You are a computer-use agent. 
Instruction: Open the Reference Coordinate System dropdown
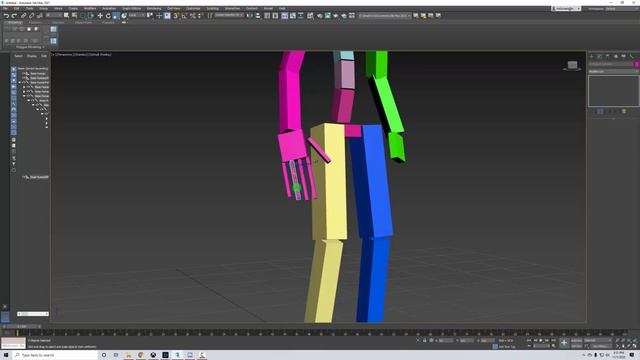click(137, 15)
